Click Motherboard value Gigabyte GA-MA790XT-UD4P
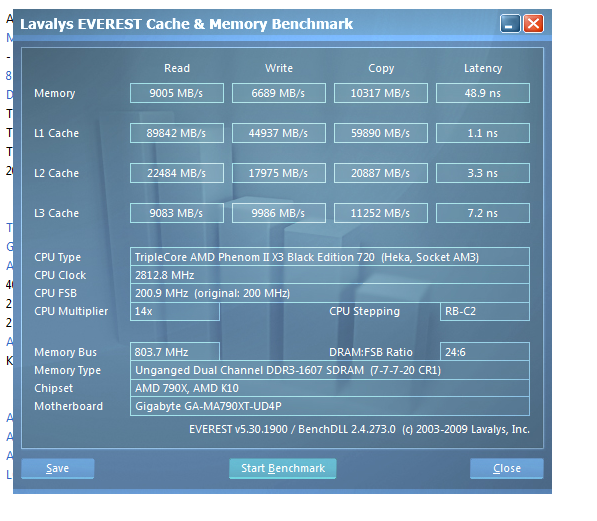Viewport: 597px width, 521px height. tap(330, 406)
